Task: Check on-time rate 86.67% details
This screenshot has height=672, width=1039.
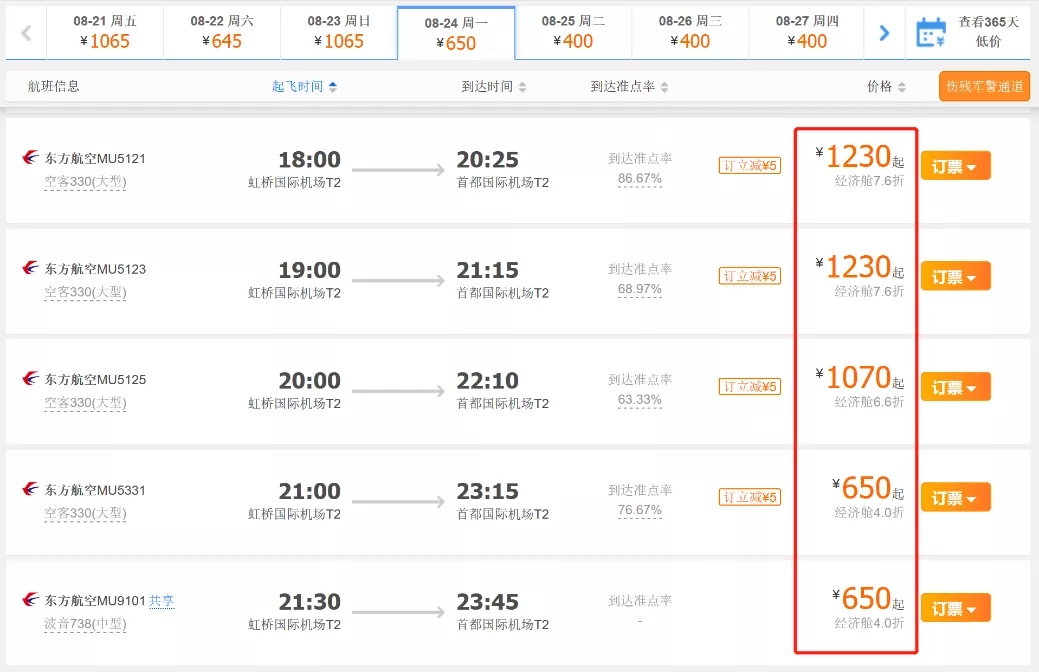Action: 639,178
